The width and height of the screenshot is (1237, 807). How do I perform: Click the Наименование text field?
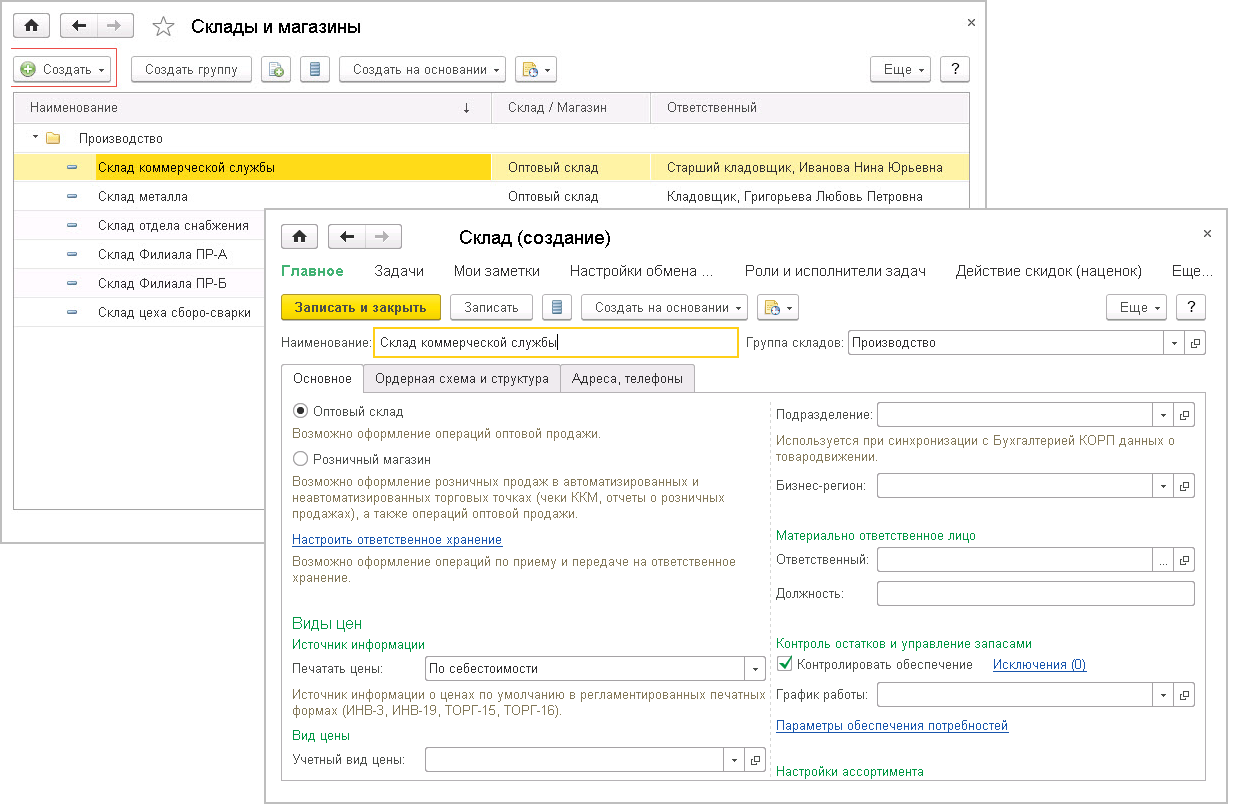coord(555,343)
